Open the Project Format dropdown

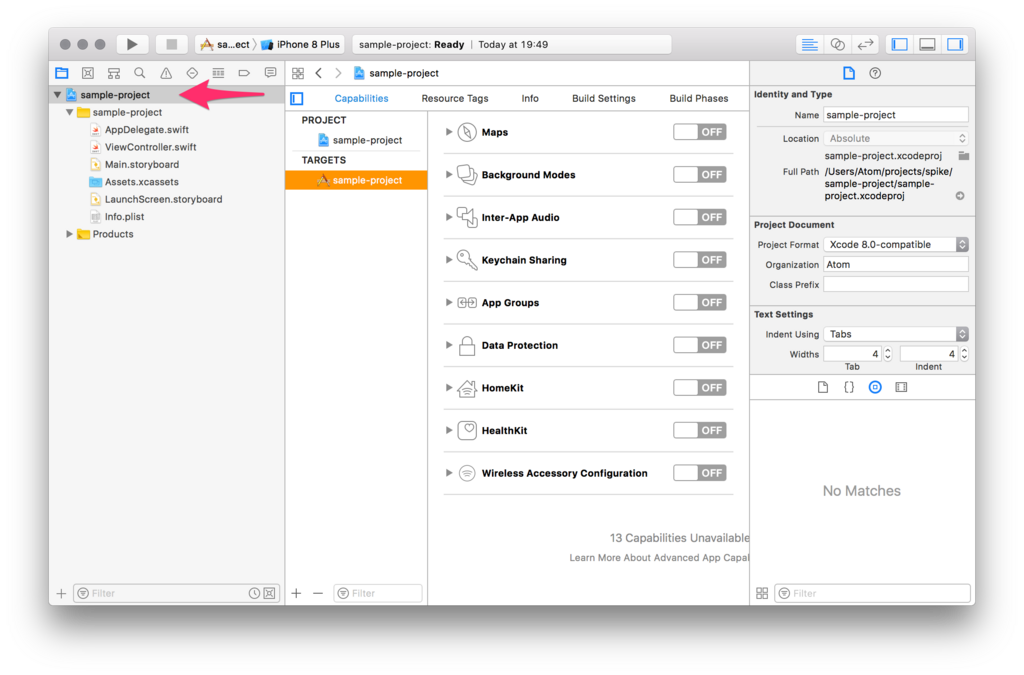(896, 245)
